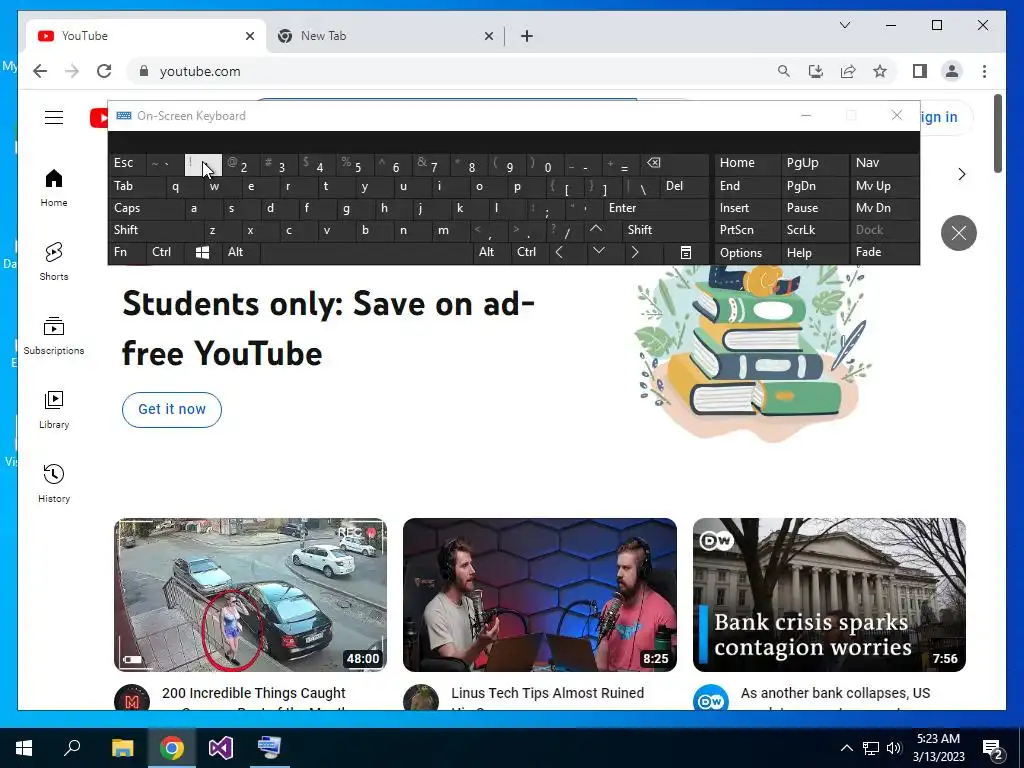Click spacebar on On-Screen Keyboard
Image resolution: width=1024 pixels, height=768 pixels.
coord(366,253)
